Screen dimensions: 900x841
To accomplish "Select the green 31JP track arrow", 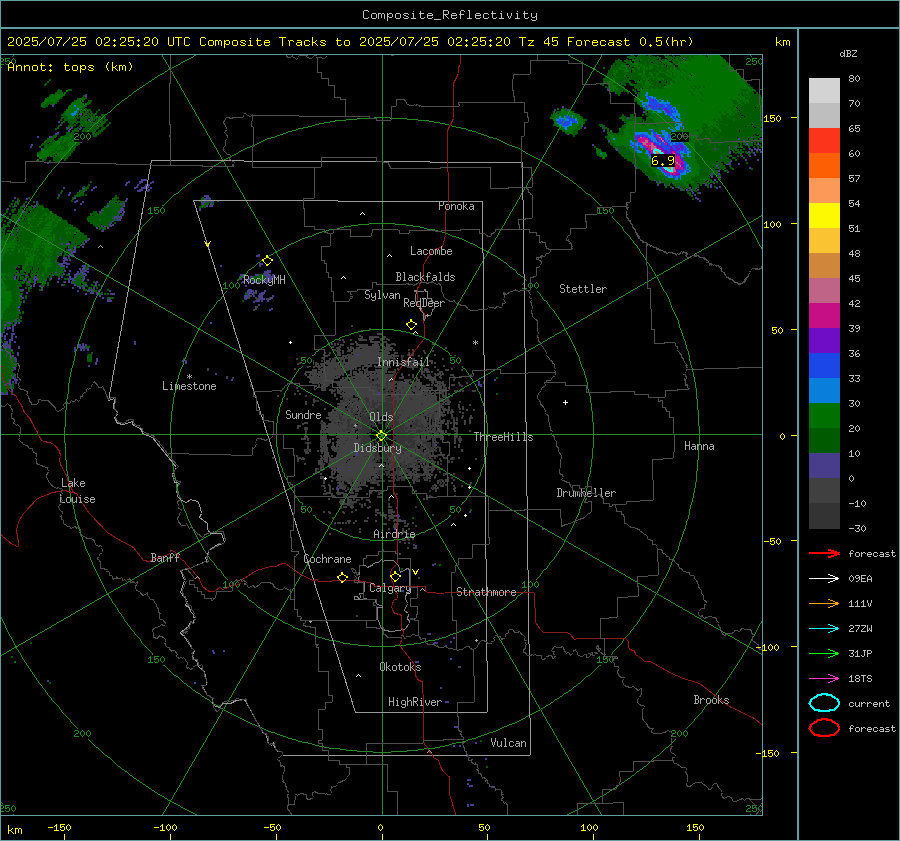I will point(824,653).
